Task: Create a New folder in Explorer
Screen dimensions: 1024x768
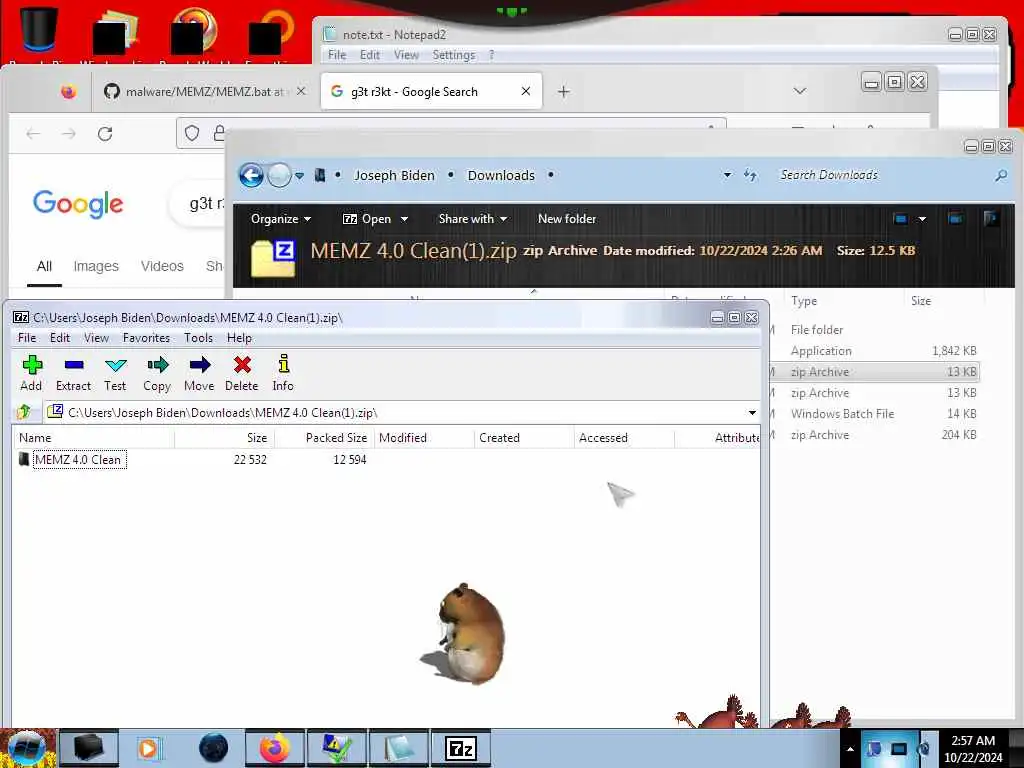Action: click(x=567, y=219)
